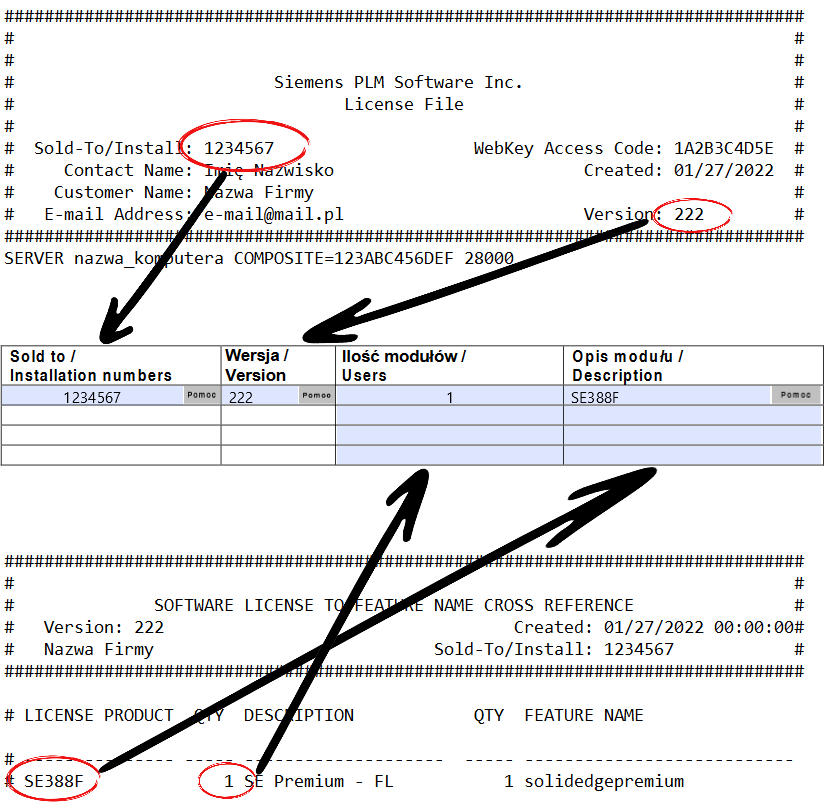This screenshot has width=824, height=802.
Task: Click Pomoc button in the Opis modułu column
Action: (796, 395)
